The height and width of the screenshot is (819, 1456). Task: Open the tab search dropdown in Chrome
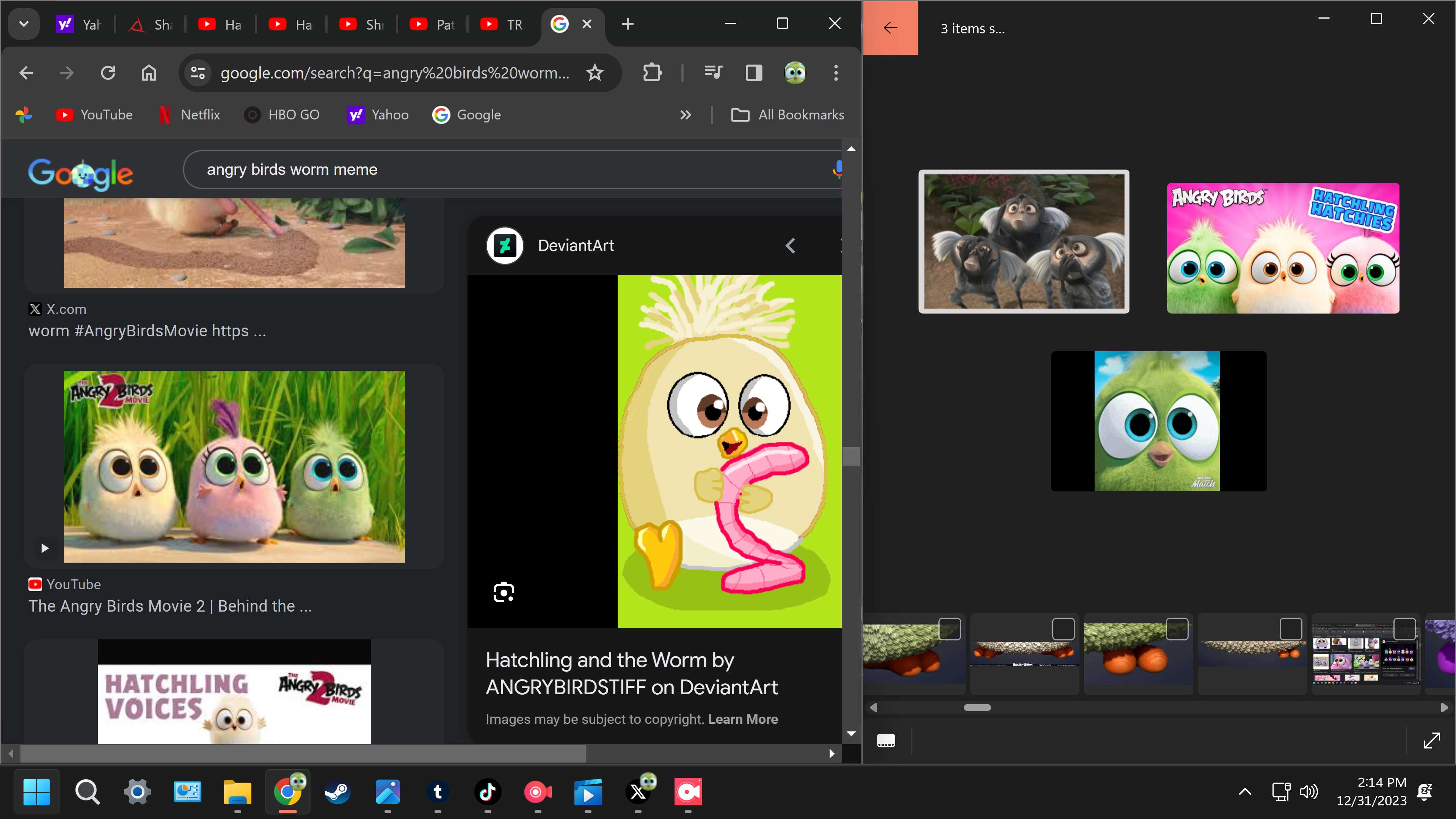[x=24, y=24]
